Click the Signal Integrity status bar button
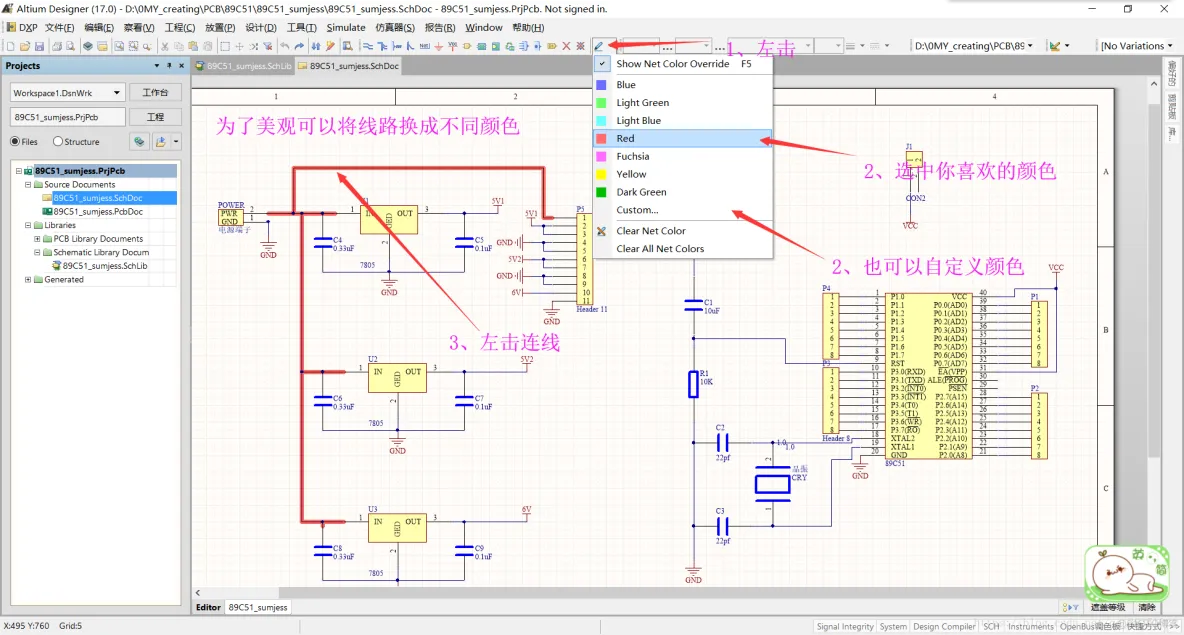This screenshot has height=635, width=1184. click(x=844, y=627)
